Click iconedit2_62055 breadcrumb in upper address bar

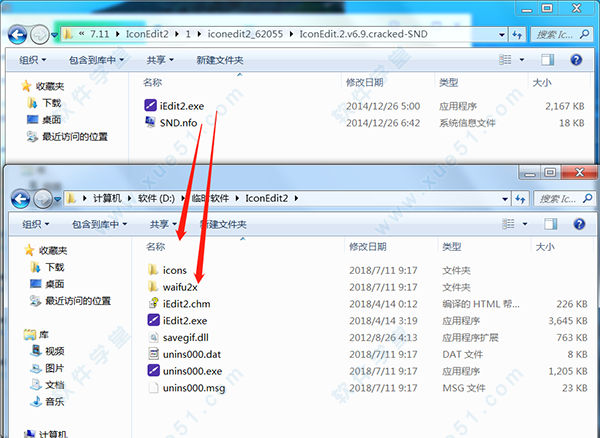click(245, 34)
